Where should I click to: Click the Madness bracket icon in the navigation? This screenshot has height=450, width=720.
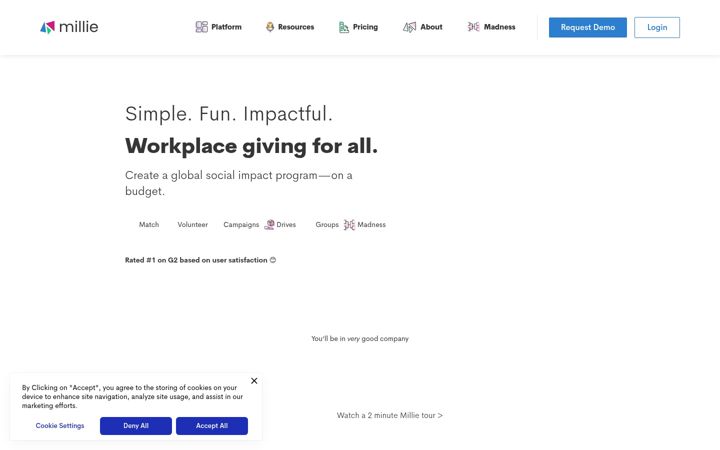tap(473, 27)
